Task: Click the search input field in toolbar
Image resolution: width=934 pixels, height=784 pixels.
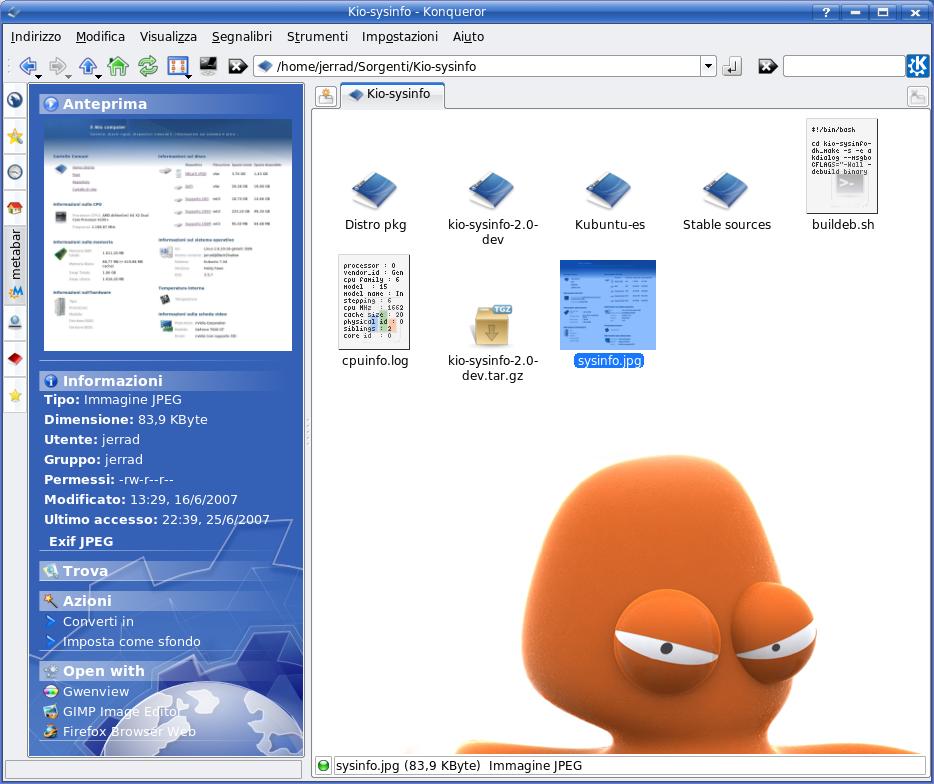Action: (x=844, y=66)
